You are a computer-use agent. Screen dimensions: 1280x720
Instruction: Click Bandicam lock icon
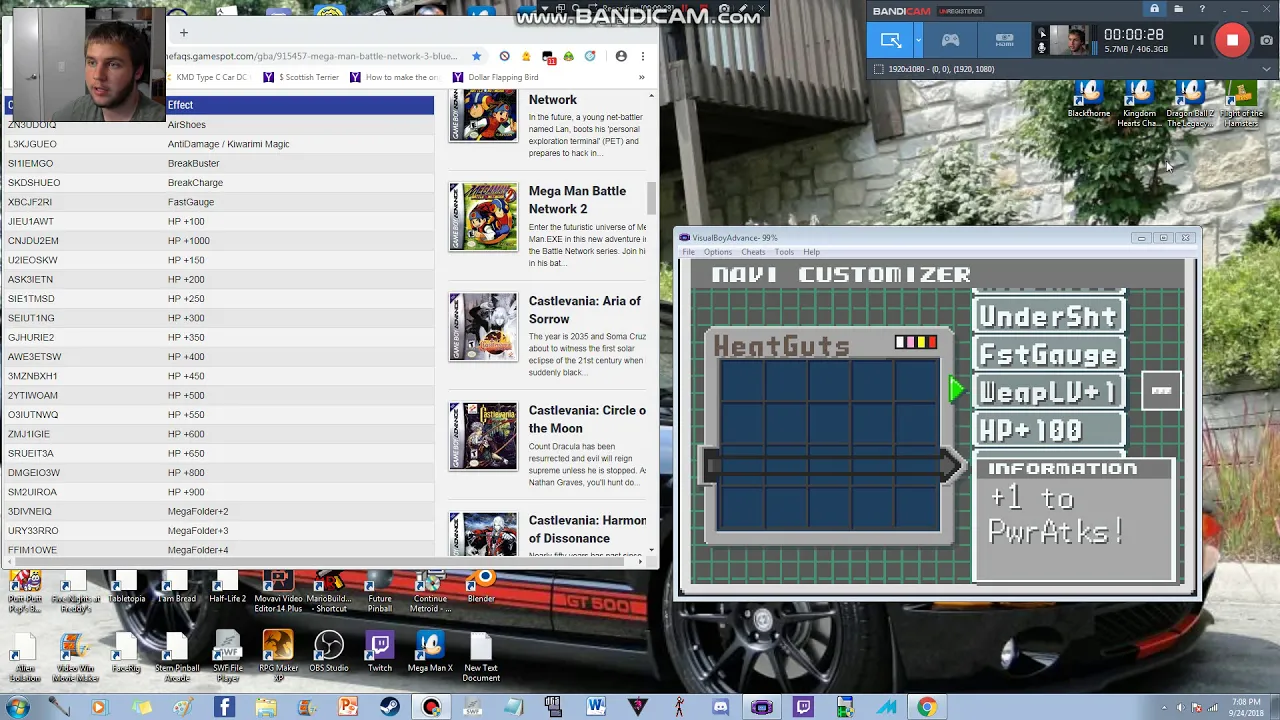pyautogui.click(x=1154, y=9)
